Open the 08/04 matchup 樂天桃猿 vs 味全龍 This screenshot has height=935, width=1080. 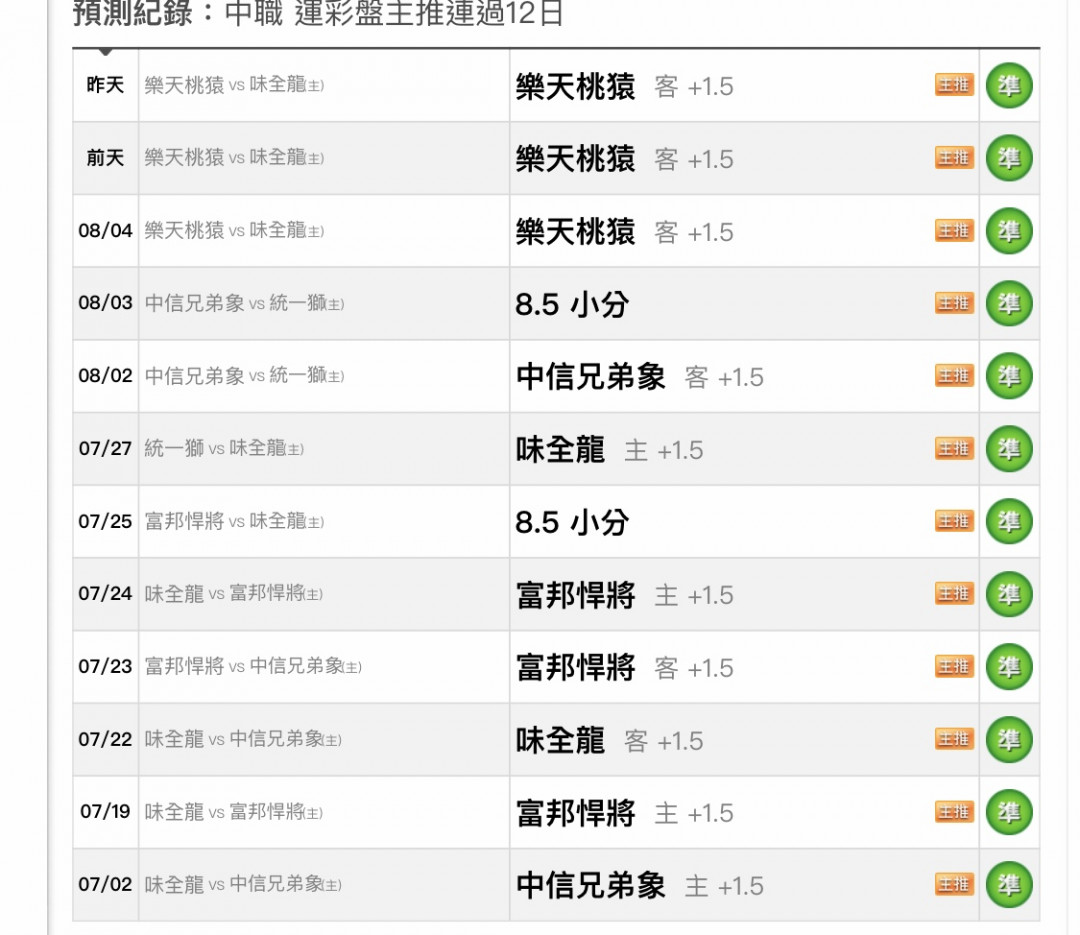234,230
